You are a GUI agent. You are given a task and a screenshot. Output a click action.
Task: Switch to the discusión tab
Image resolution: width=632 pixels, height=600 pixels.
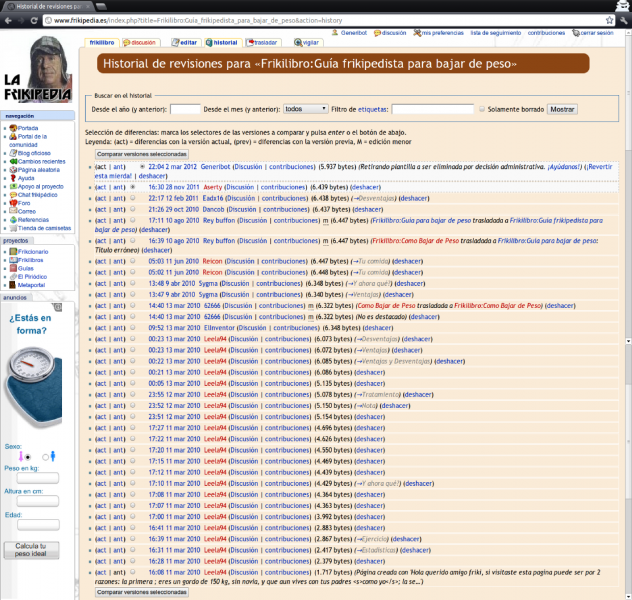[x=140, y=43]
